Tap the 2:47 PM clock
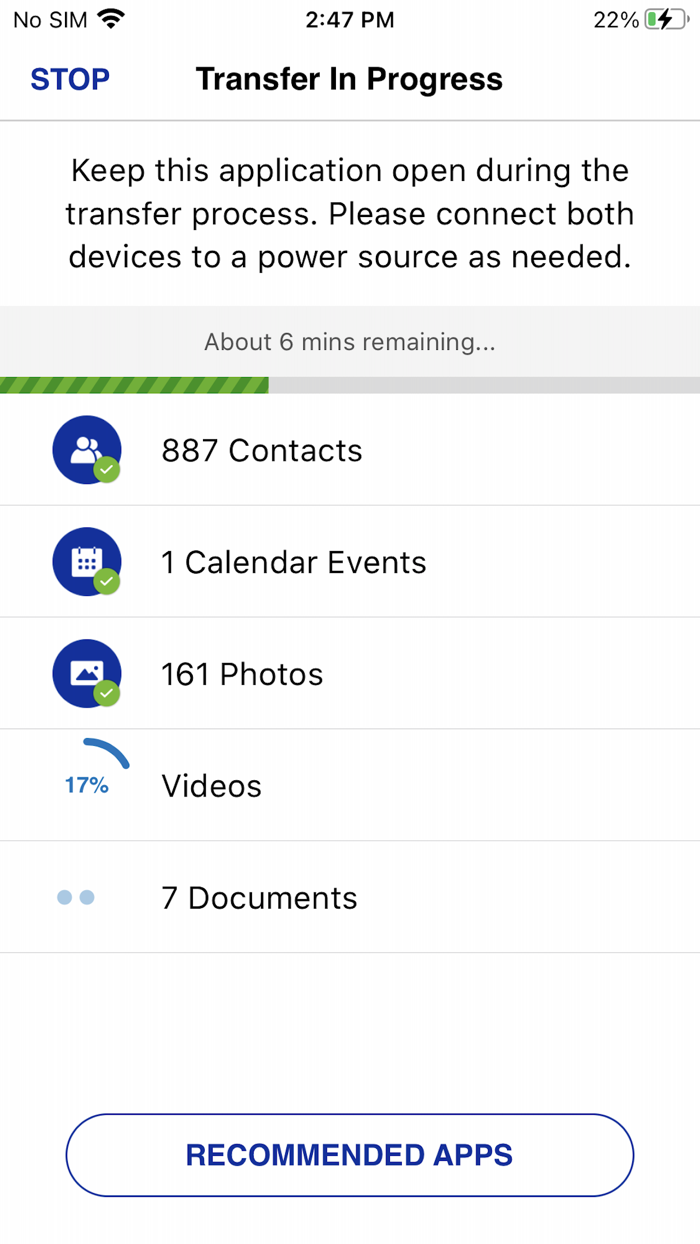Viewport: 700px width, 1244px height. pos(350,20)
